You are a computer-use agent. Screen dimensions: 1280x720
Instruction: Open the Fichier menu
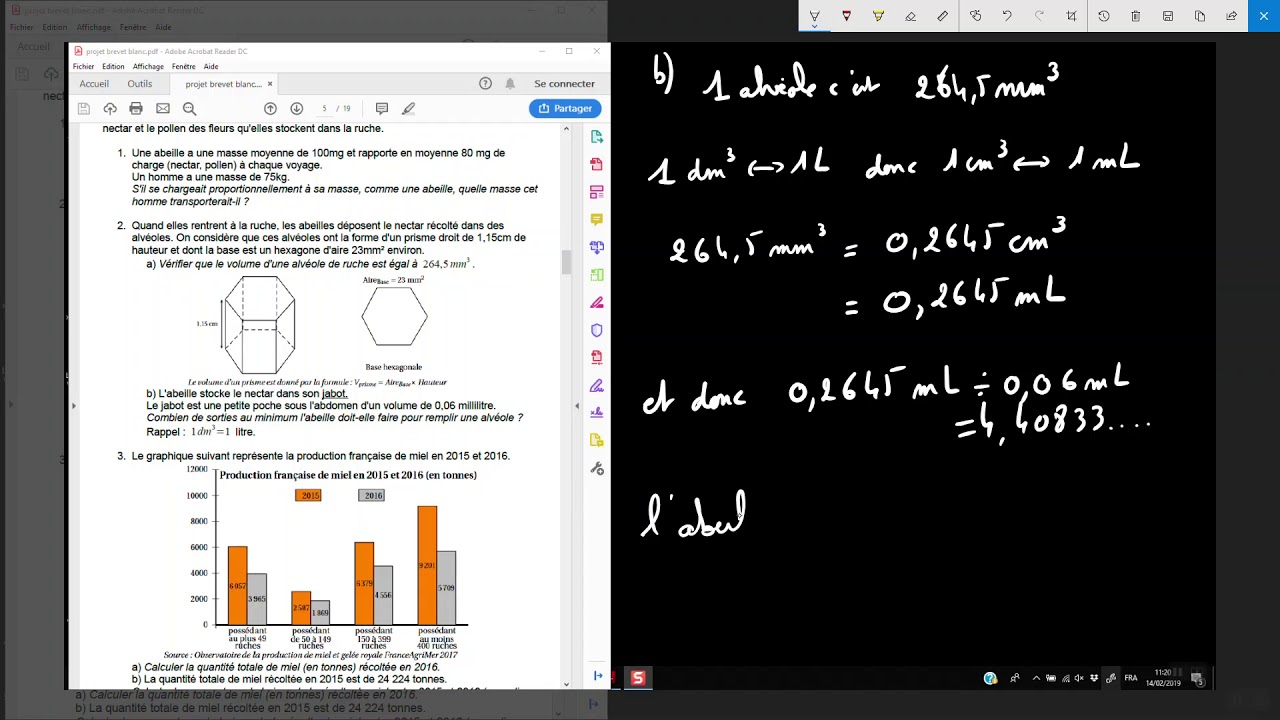click(x=83, y=67)
